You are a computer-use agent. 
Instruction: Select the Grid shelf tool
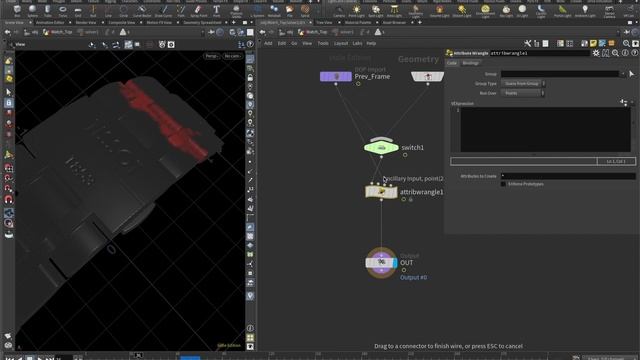click(78, 11)
